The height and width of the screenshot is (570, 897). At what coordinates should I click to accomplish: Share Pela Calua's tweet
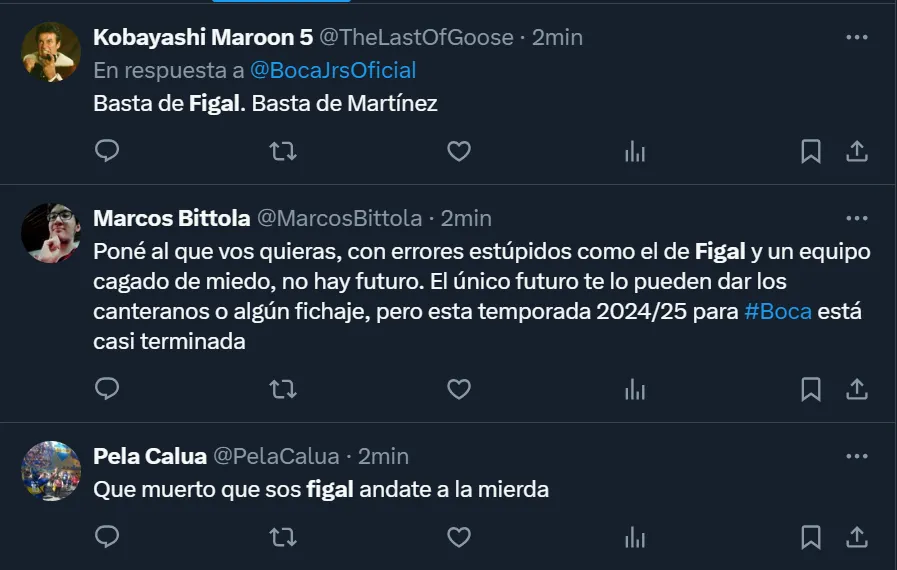coord(857,537)
